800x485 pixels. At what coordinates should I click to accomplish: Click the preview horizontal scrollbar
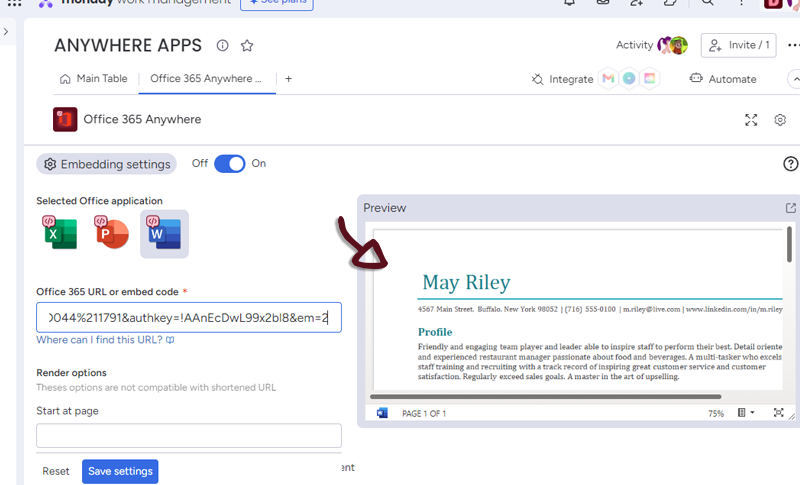click(560, 397)
